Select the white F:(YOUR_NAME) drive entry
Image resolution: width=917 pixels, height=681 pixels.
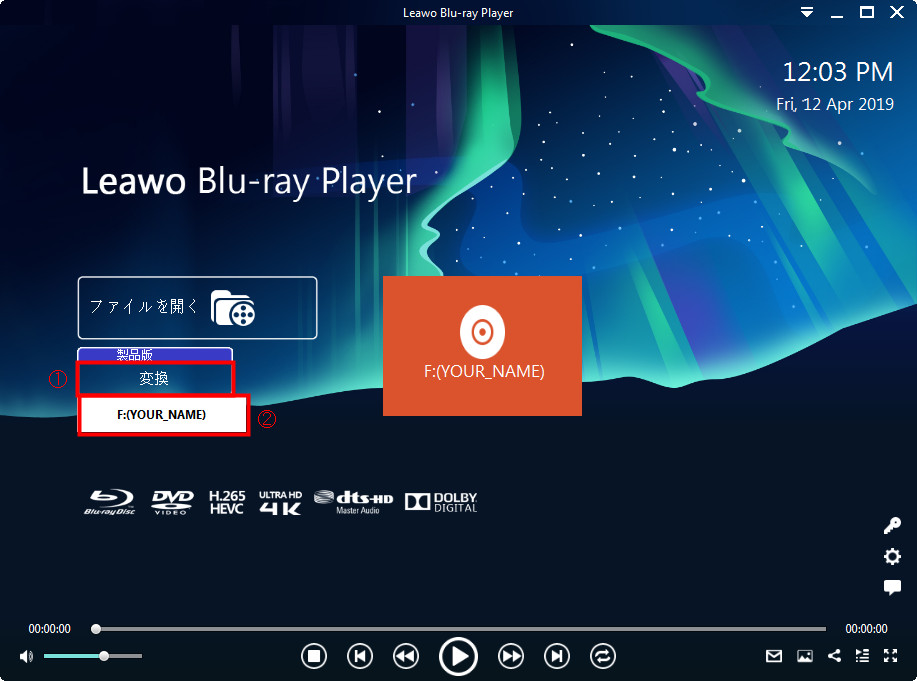point(162,415)
